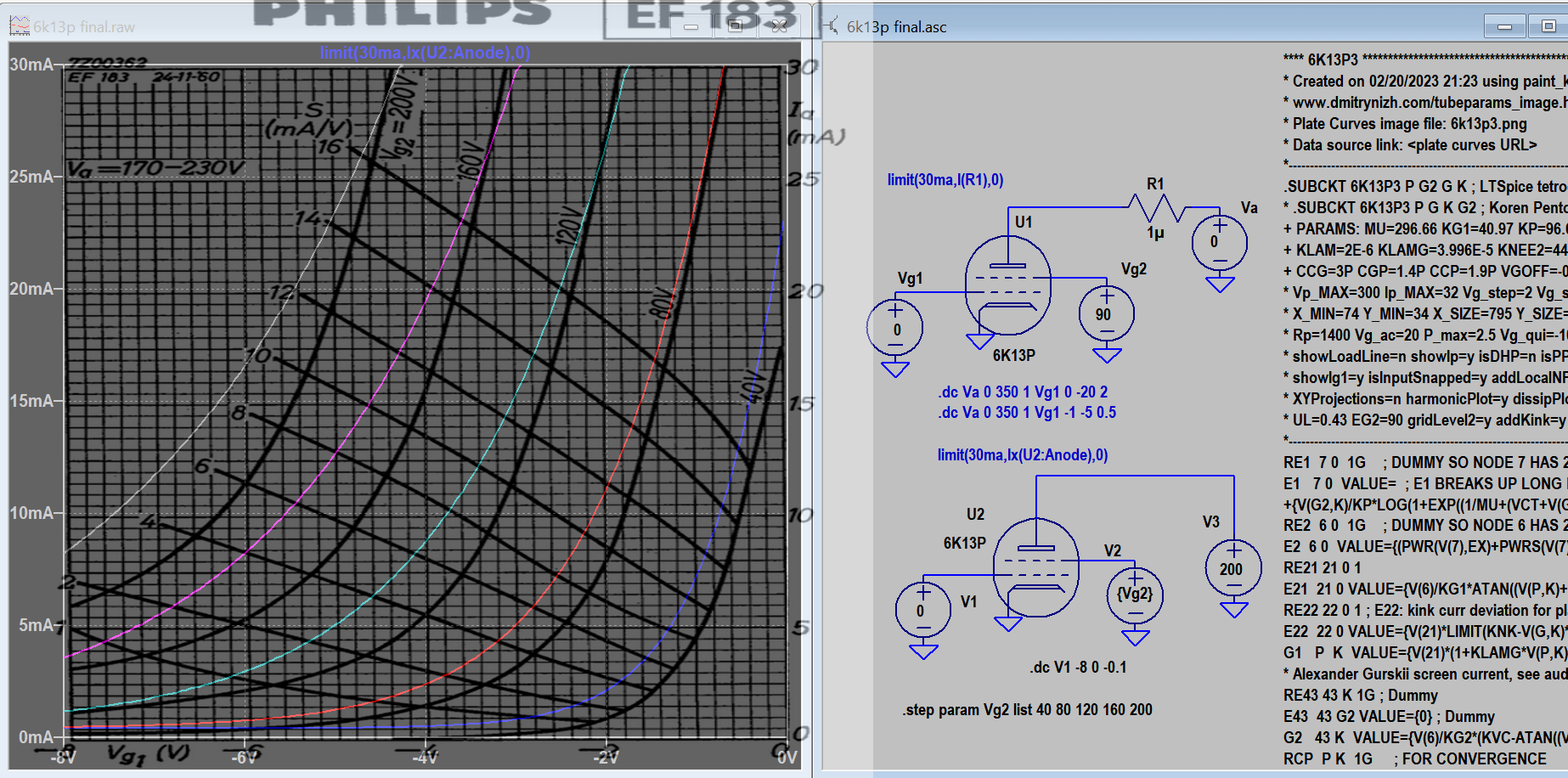The image size is (1568, 778).
Task: Select the V1 voltage source symbol
Action: 923,609
